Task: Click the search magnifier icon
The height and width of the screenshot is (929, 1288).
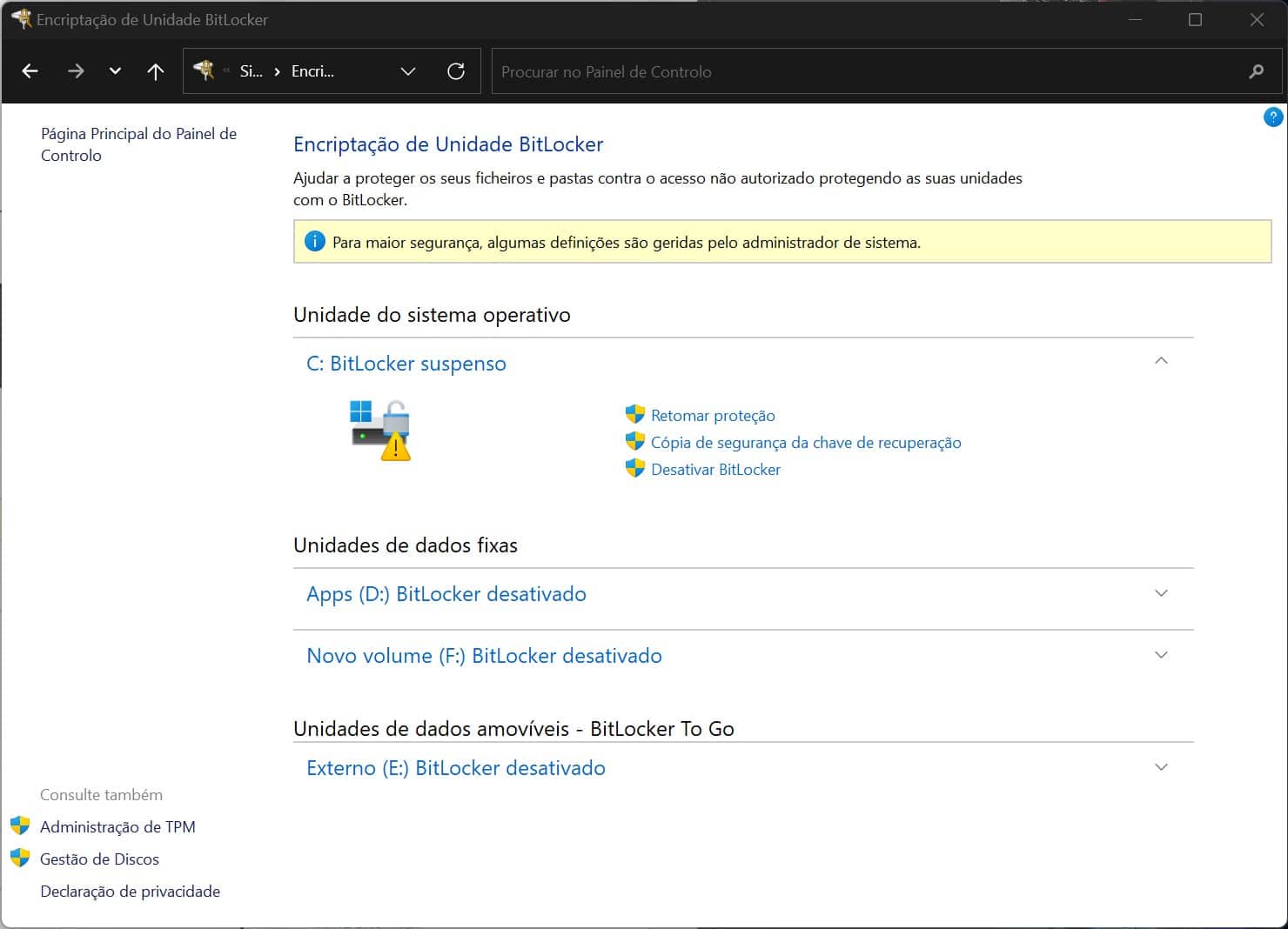Action: (1256, 71)
